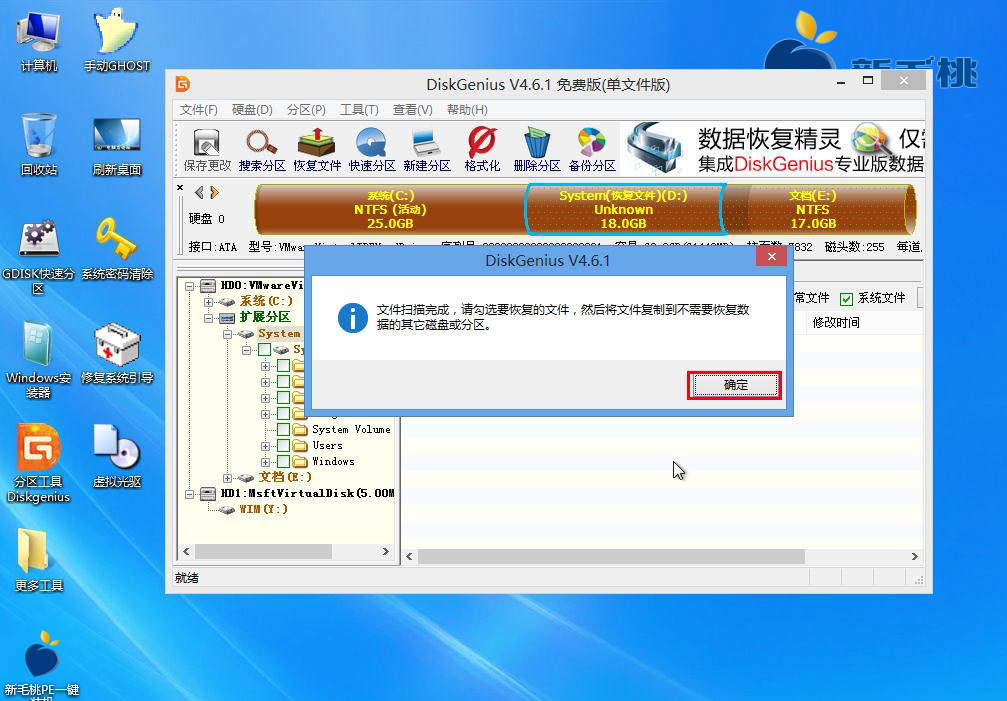Open the 文件(F) menu
The height and width of the screenshot is (701, 1007).
(198, 110)
